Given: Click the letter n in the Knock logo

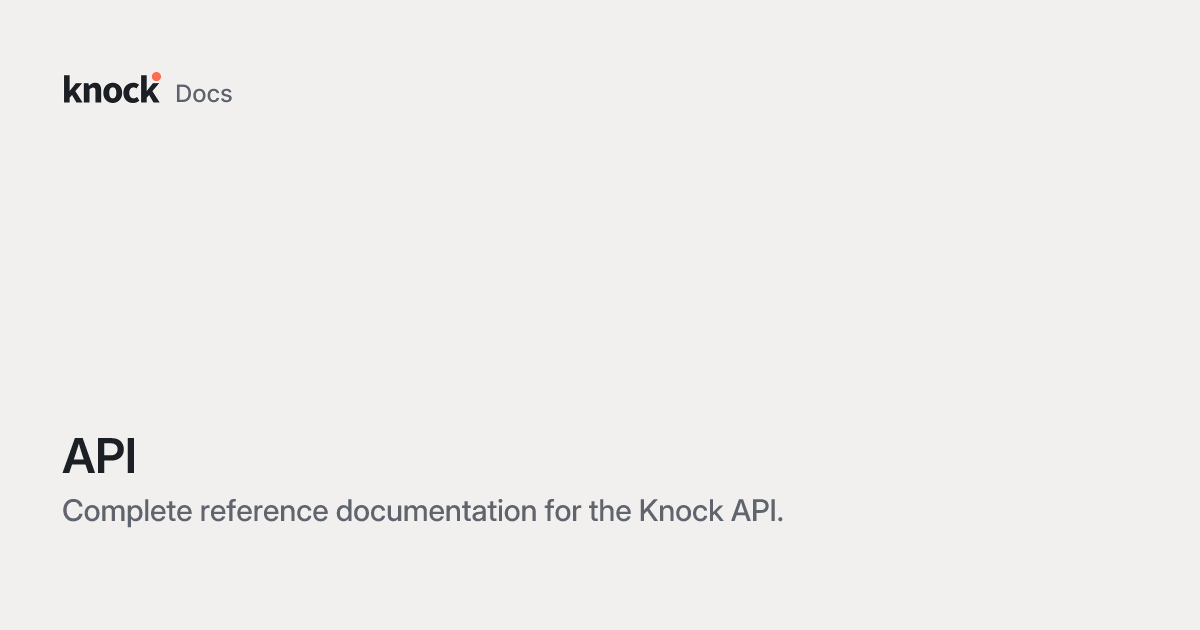Looking at the screenshot, I should pyautogui.click(x=93, y=92).
